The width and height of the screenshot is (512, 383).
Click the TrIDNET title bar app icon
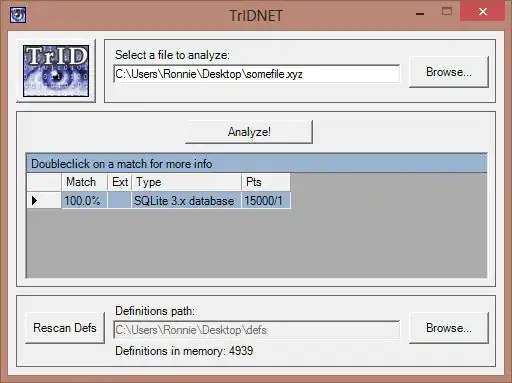18,15
